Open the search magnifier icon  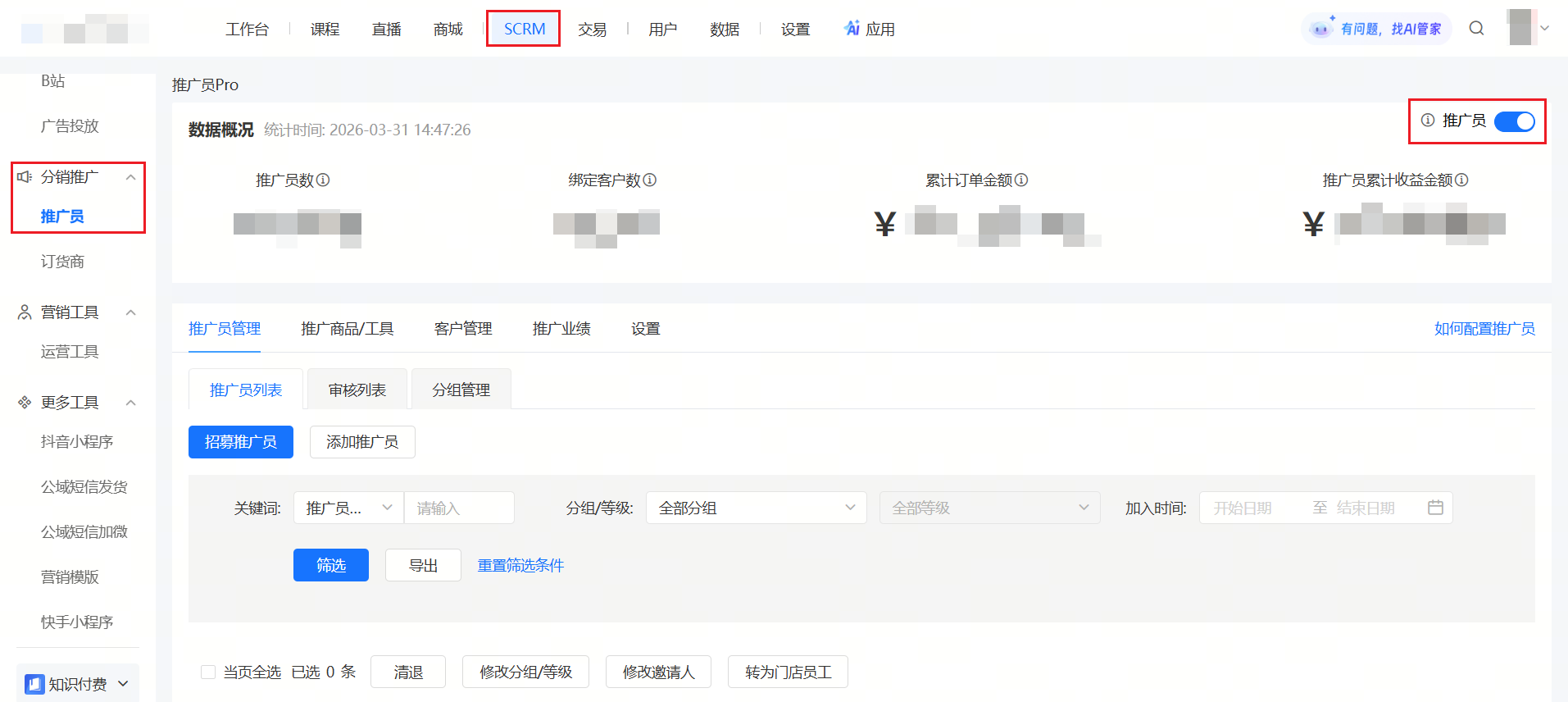tap(1476, 29)
